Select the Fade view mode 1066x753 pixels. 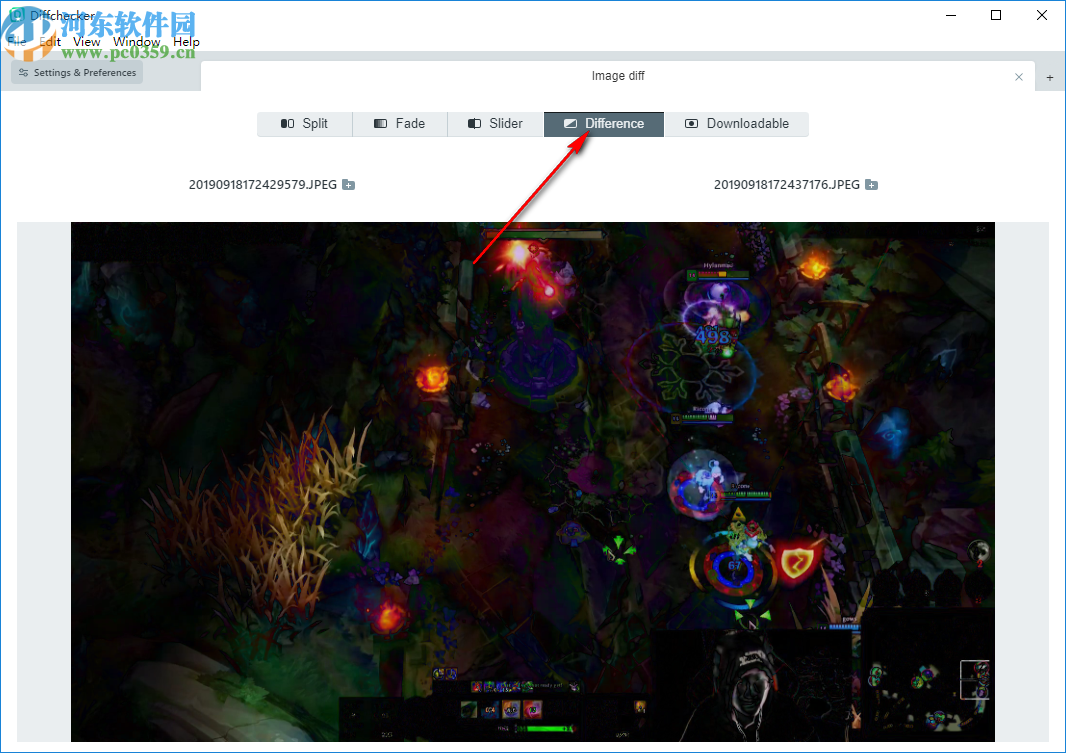coord(400,124)
